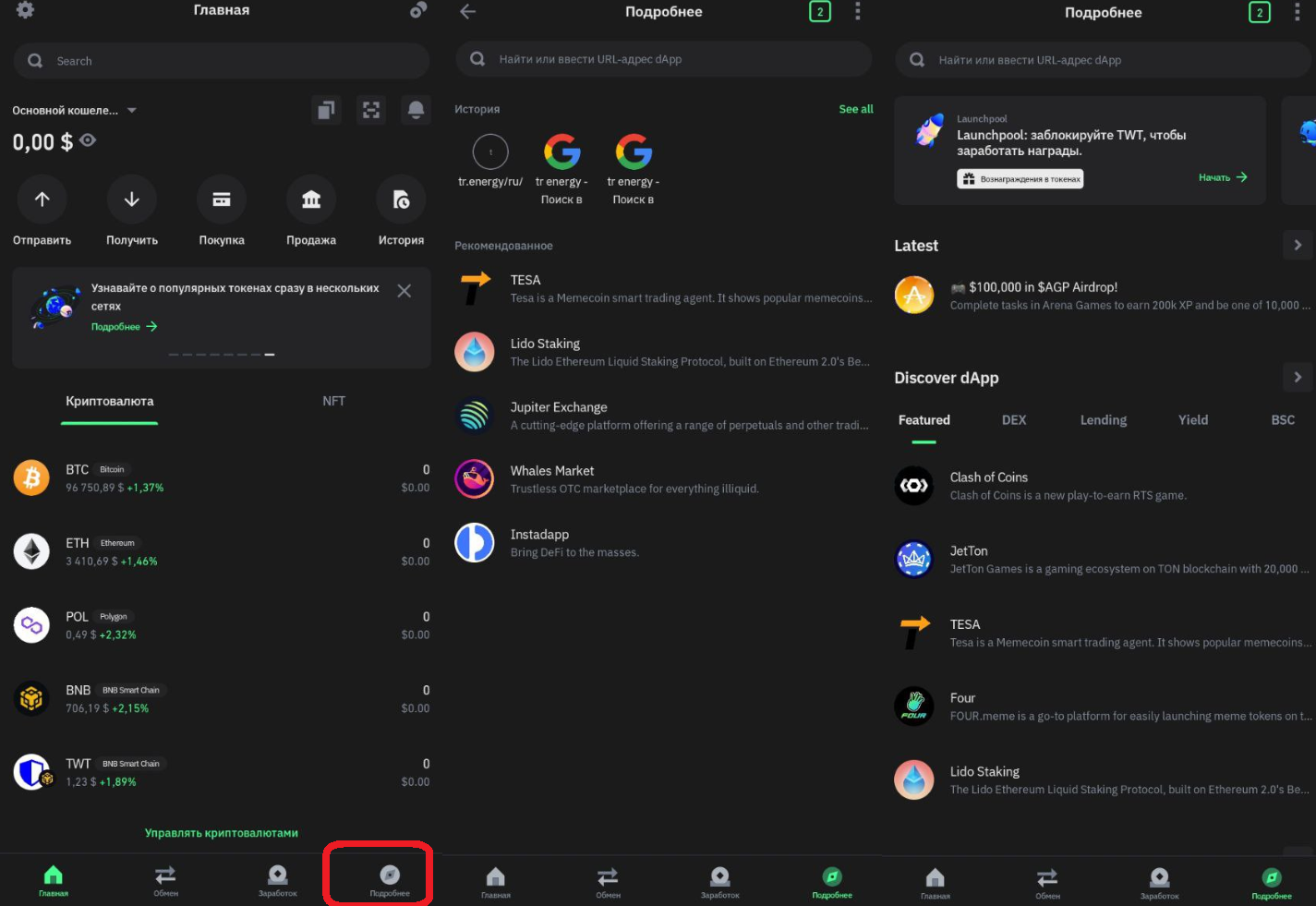Open the TWT asset row
Viewport: 1316px width, 906px height.
tap(222, 772)
